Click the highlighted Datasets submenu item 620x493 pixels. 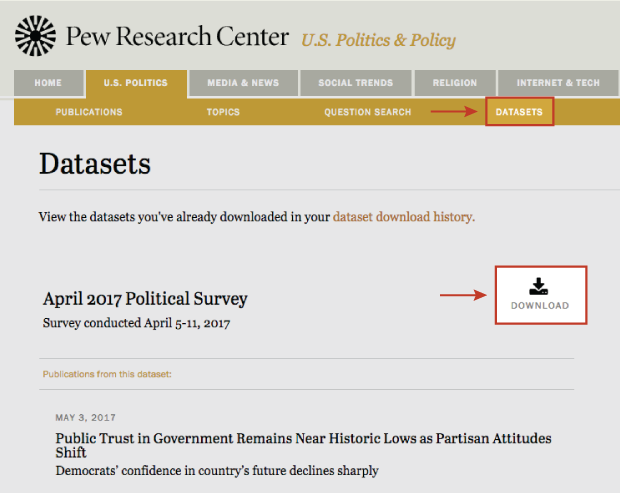click(x=520, y=112)
